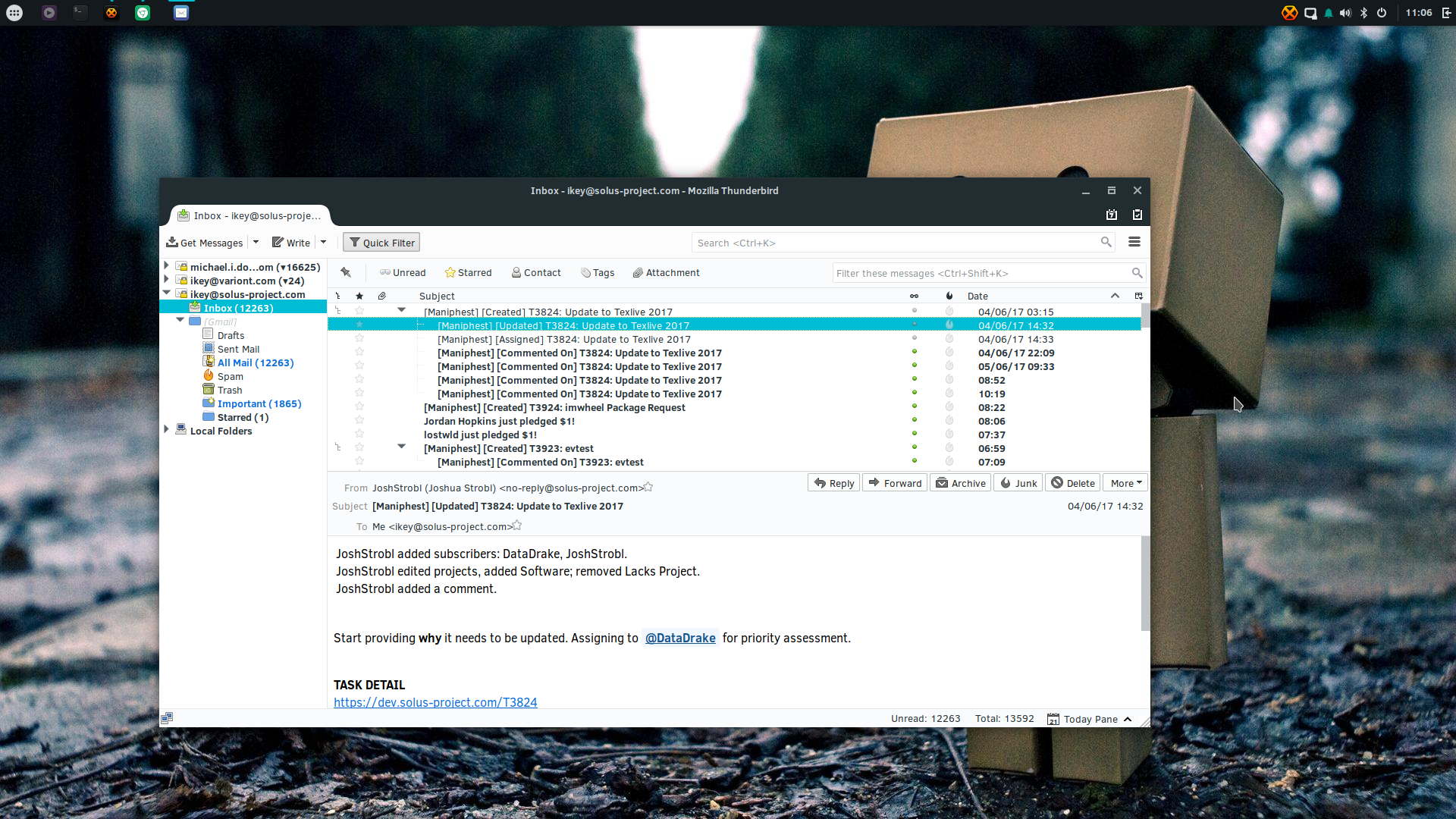Click Get Messages button
This screenshot has width=1456, height=819.
tap(205, 243)
